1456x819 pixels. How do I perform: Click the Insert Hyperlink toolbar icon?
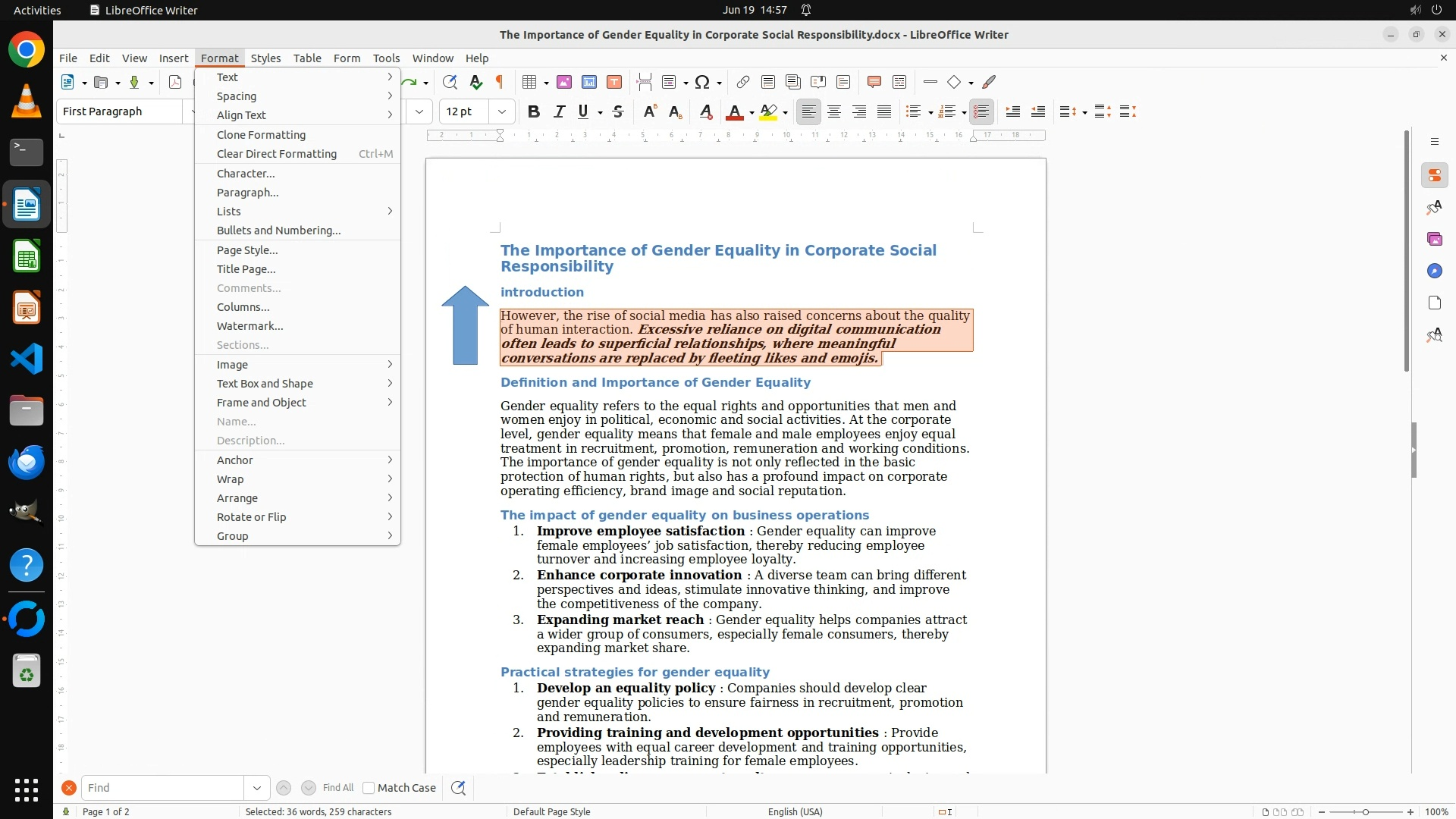point(743,82)
